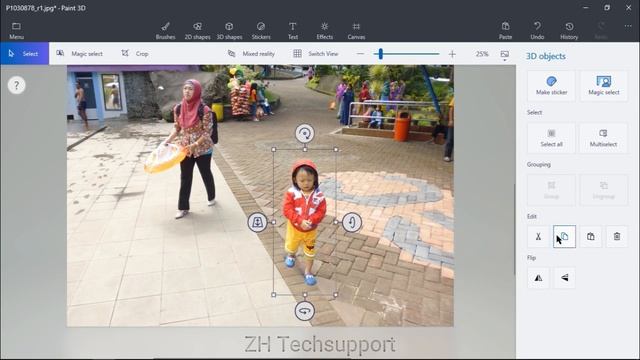Zoom out with minus button
Viewport: 640px width, 360px height.
click(x=360, y=54)
